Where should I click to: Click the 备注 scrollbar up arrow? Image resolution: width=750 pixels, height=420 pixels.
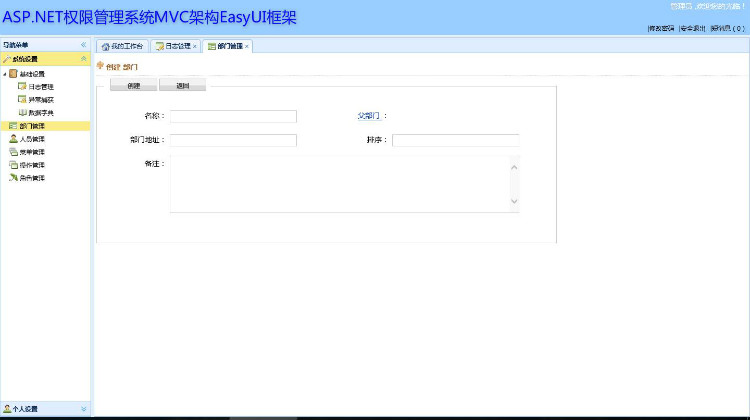click(x=514, y=167)
